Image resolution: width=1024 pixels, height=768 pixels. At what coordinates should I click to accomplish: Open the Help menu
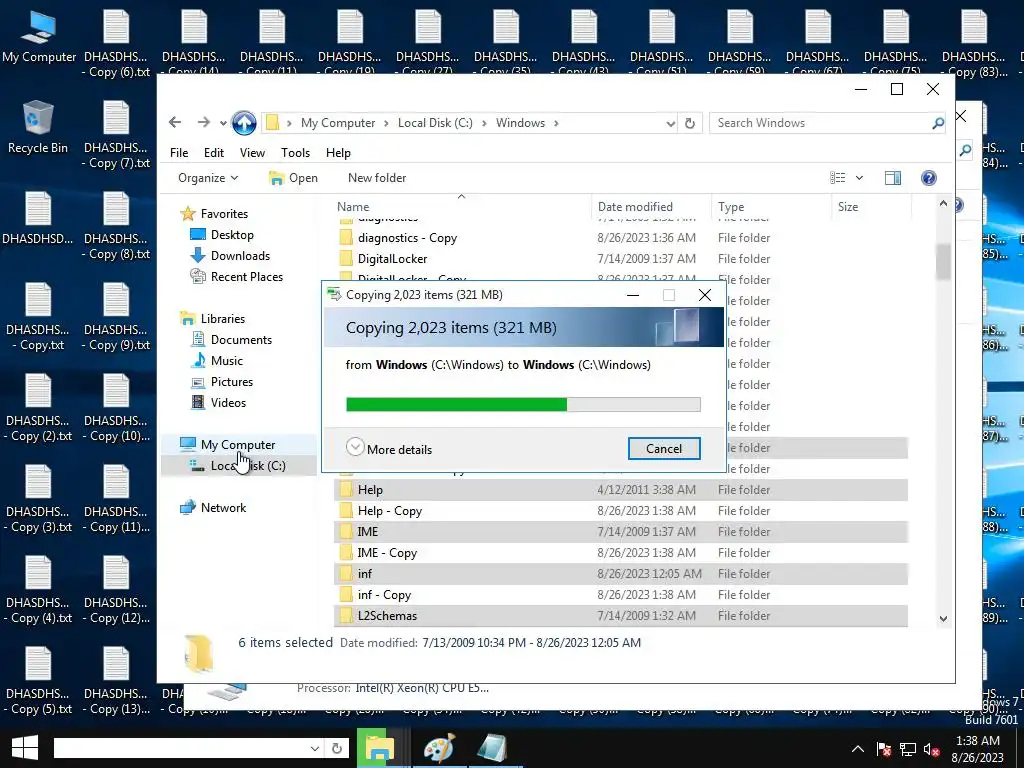click(338, 153)
